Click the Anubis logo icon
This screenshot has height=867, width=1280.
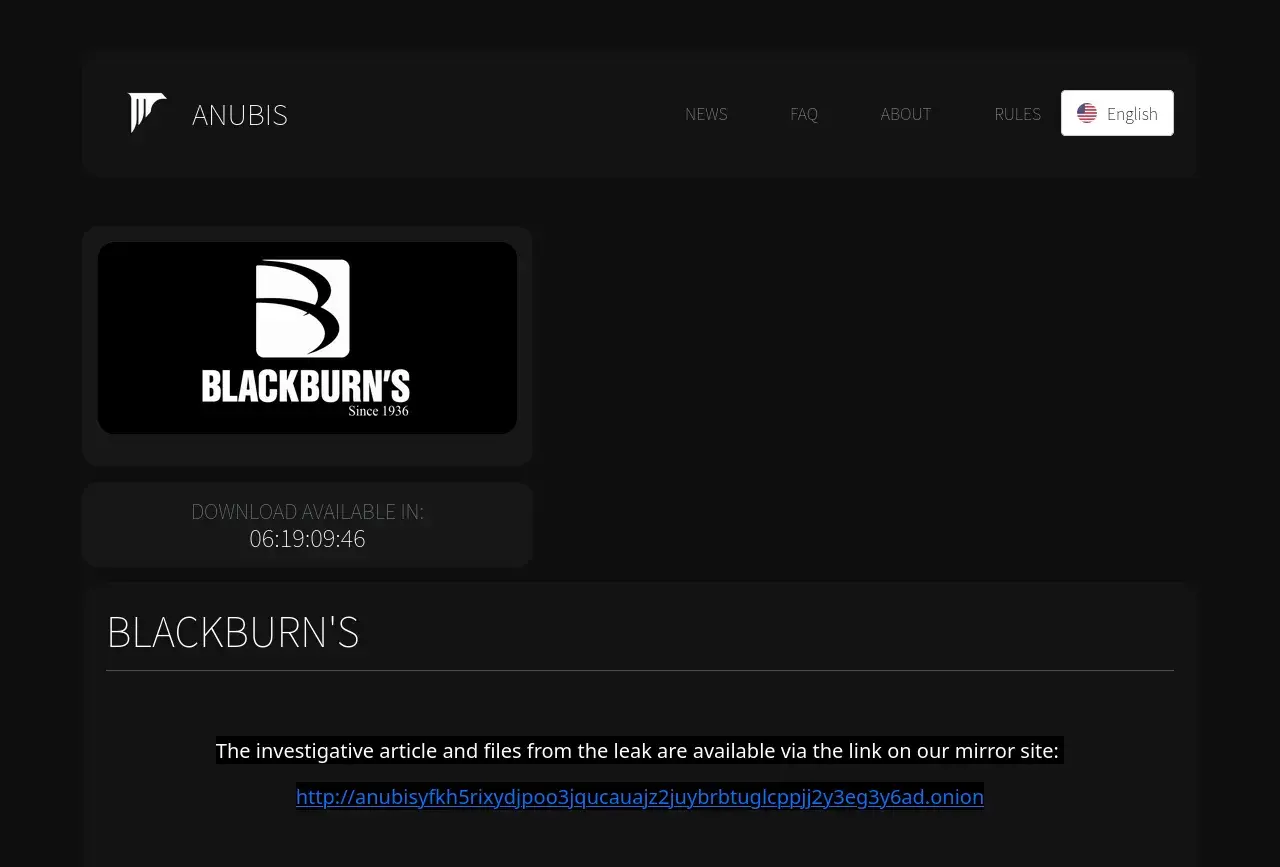click(147, 113)
